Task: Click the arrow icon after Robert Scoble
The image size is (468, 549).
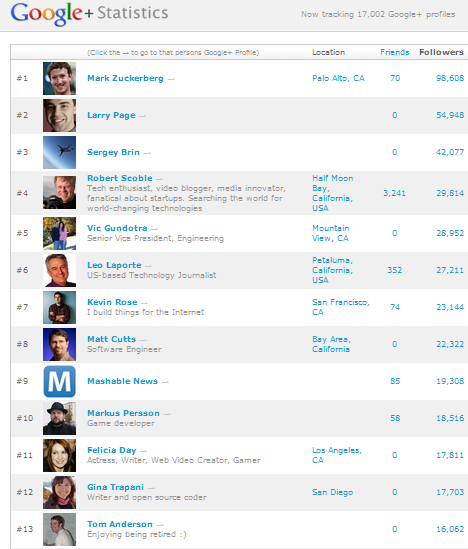Action: click(x=159, y=179)
